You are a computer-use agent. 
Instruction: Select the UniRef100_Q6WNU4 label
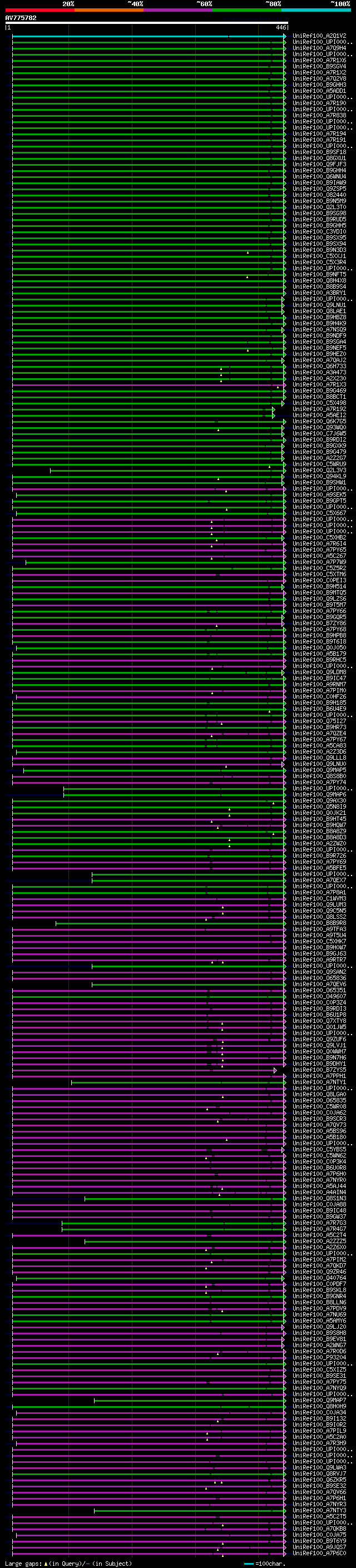coord(319,176)
